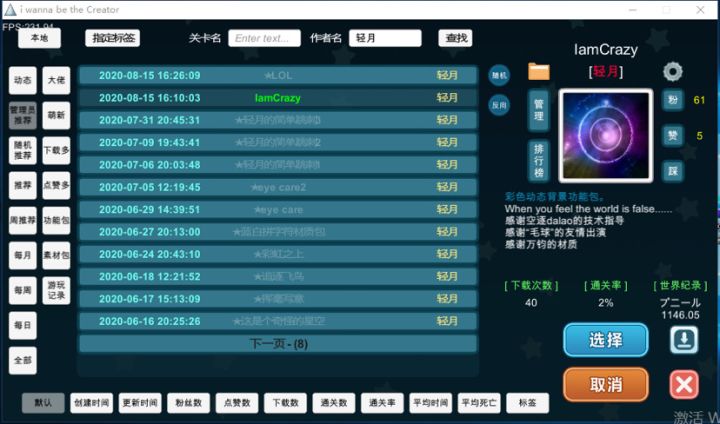Sort by 创建时间

(91, 403)
